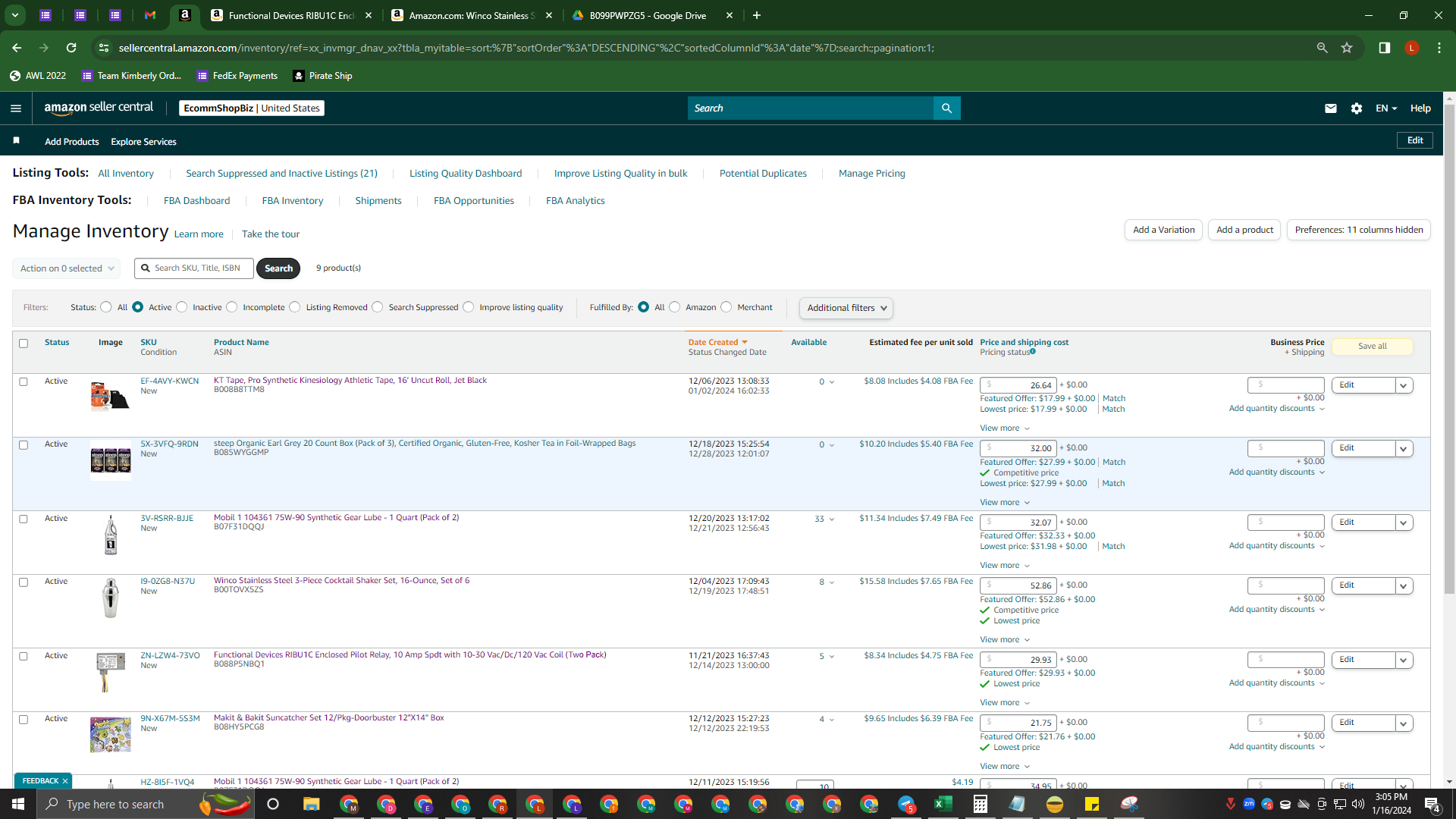Choose the Inactive status radio button
Screen dimensions: 1456x819
[x=182, y=307]
